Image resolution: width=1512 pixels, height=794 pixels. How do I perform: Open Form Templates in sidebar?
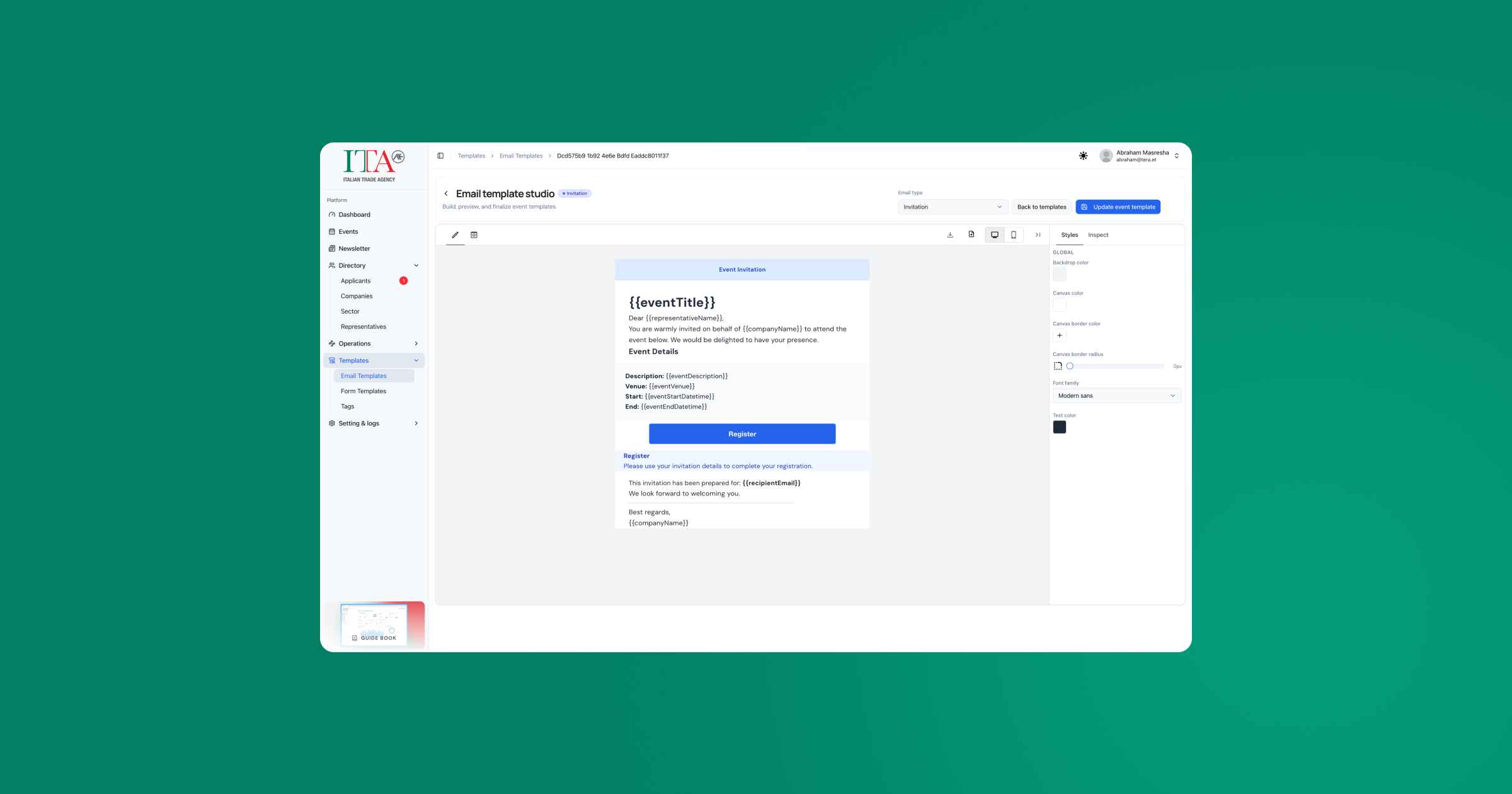coord(374,391)
